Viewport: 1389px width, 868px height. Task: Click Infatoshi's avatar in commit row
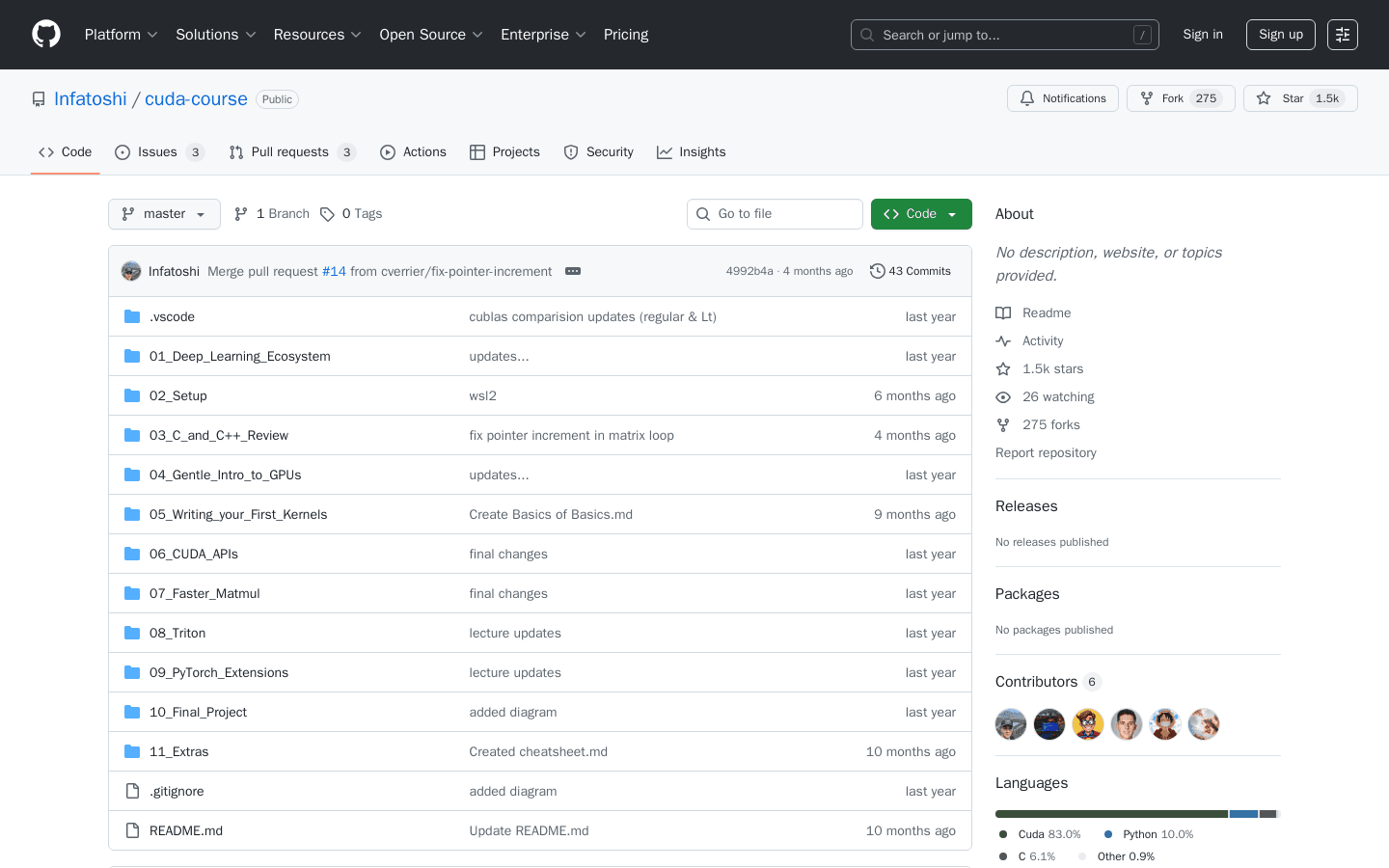pos(131,271)
